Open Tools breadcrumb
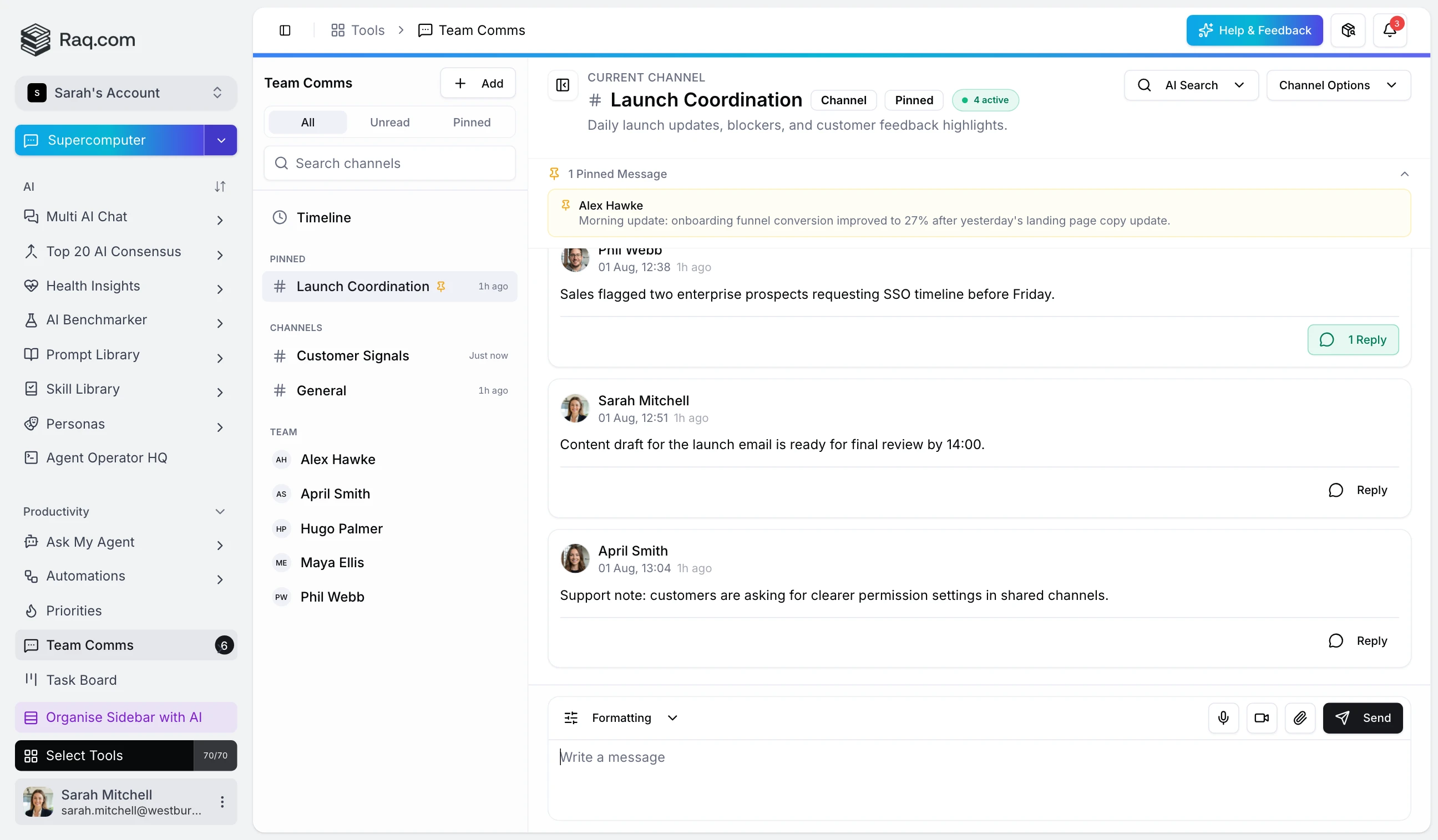This screenshot has height=840, width=1438. (357, 30)
